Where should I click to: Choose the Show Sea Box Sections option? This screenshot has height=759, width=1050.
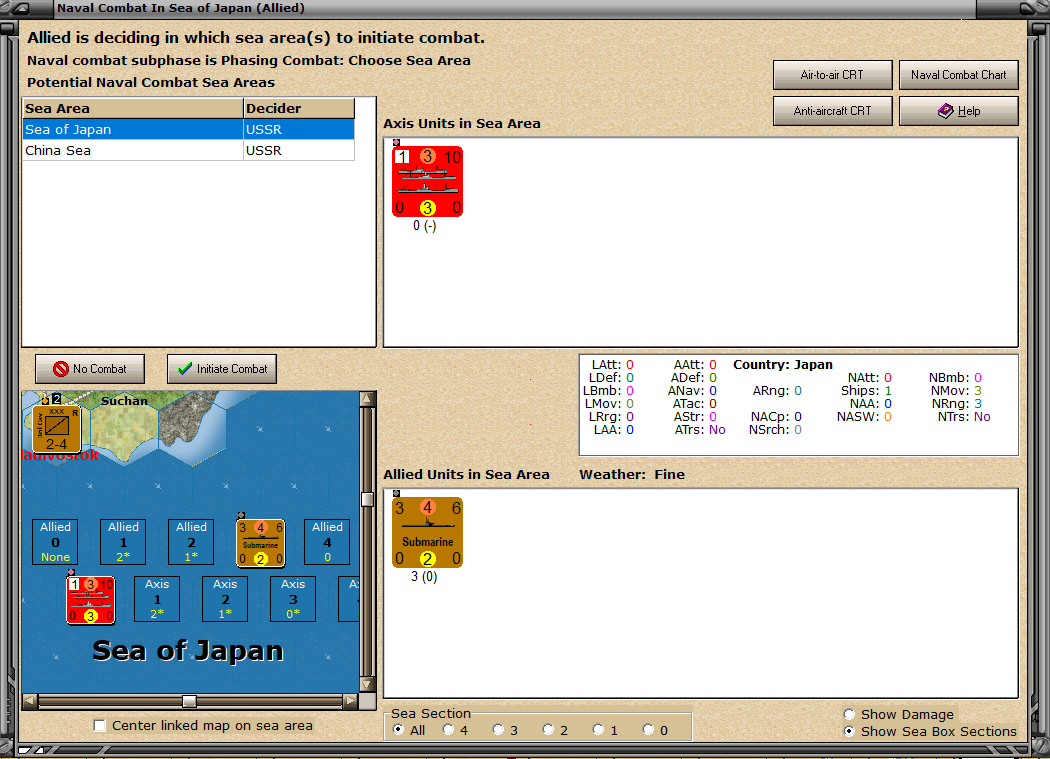click(x=849, y=732)
